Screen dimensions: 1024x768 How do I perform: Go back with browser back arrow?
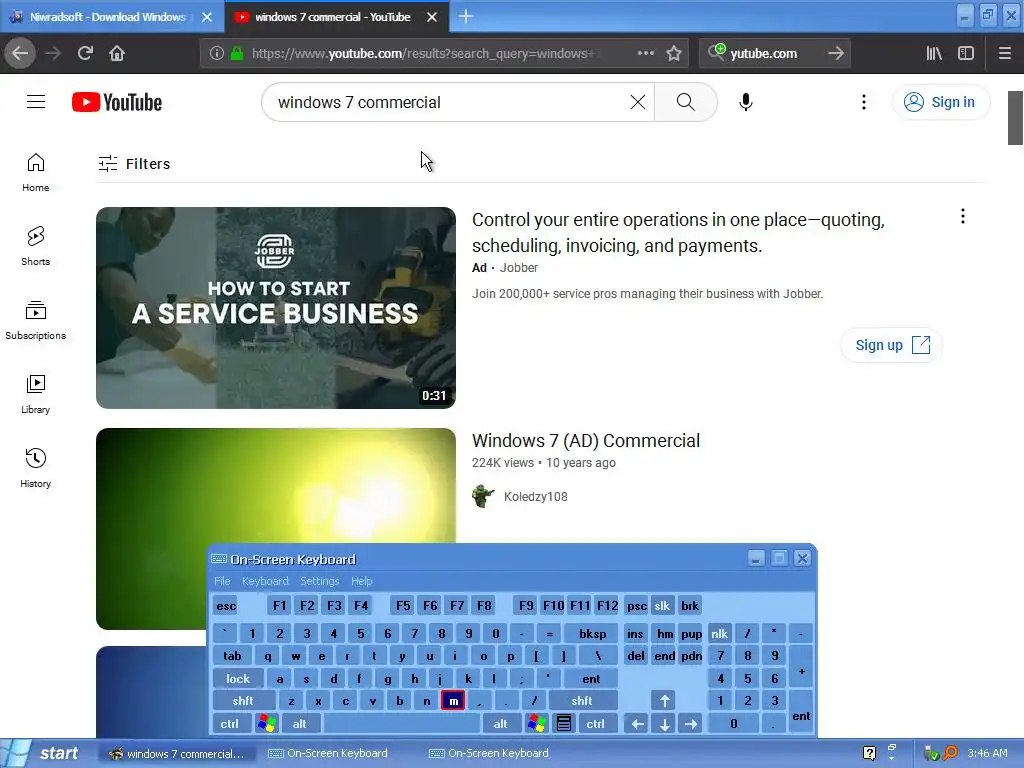point(20,53)
